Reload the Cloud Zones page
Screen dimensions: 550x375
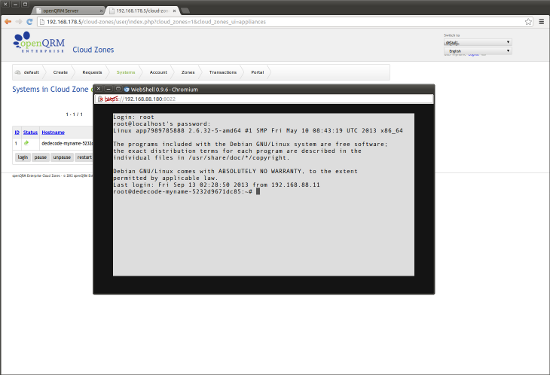[30, 22]
